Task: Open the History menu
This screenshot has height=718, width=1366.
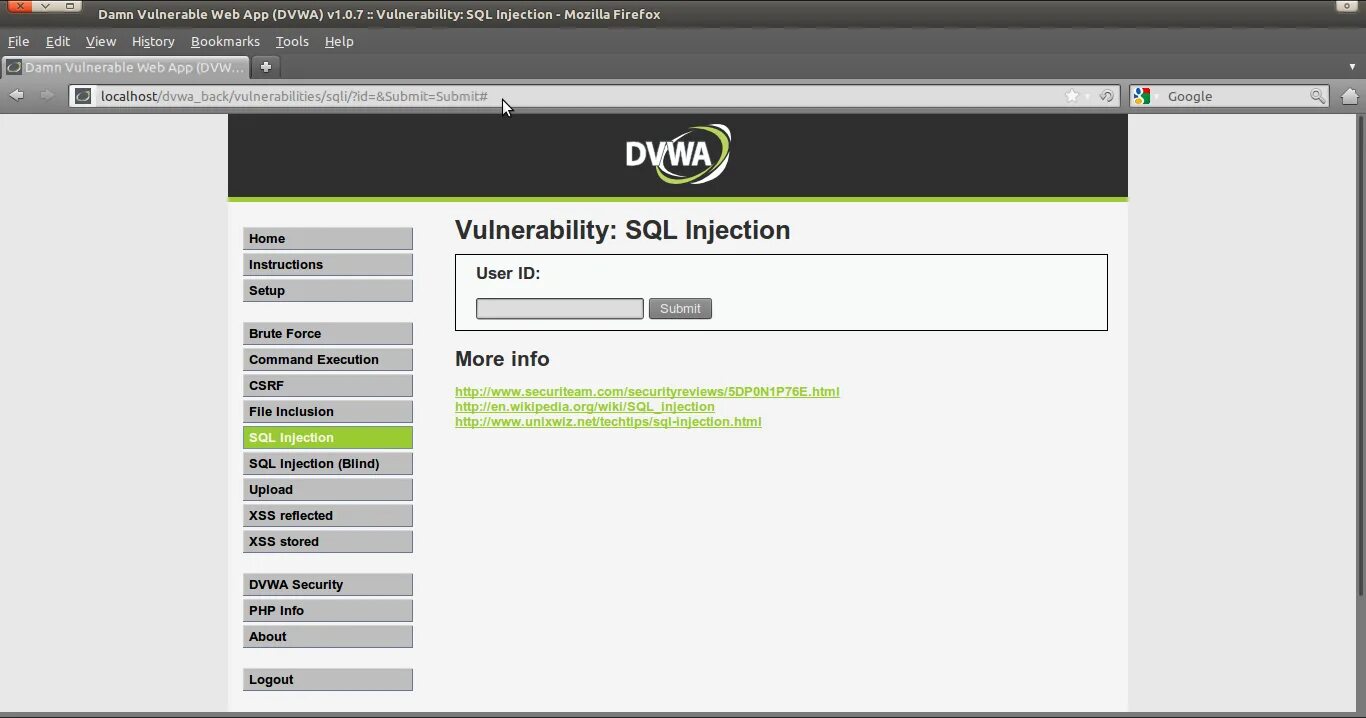Action: pos(153,41)
